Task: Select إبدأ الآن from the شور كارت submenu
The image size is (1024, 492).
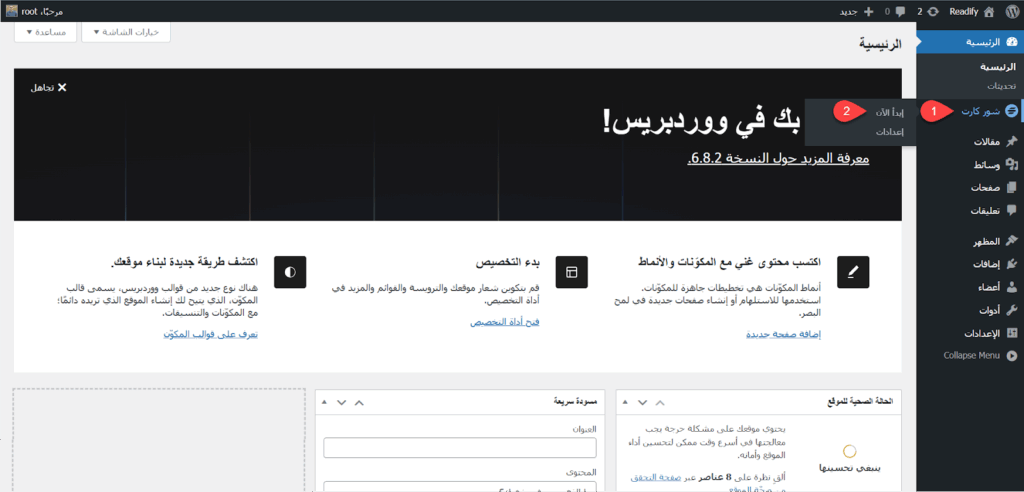Action: 884,111
